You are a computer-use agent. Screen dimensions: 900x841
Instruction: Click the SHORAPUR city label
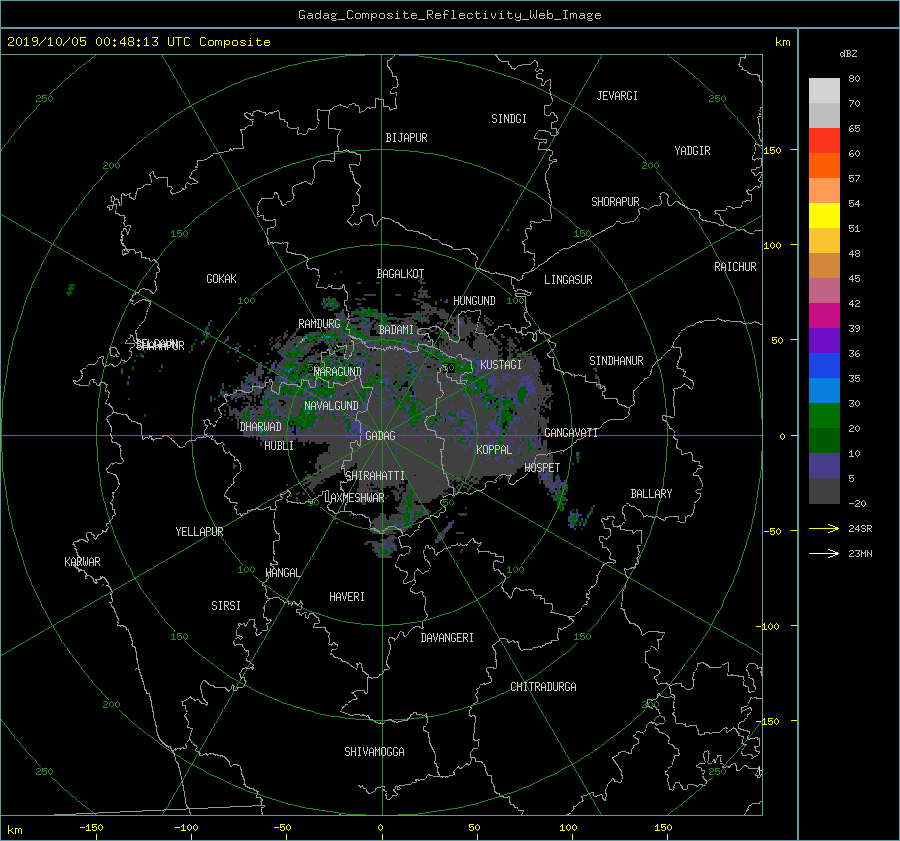pos(615,202)
